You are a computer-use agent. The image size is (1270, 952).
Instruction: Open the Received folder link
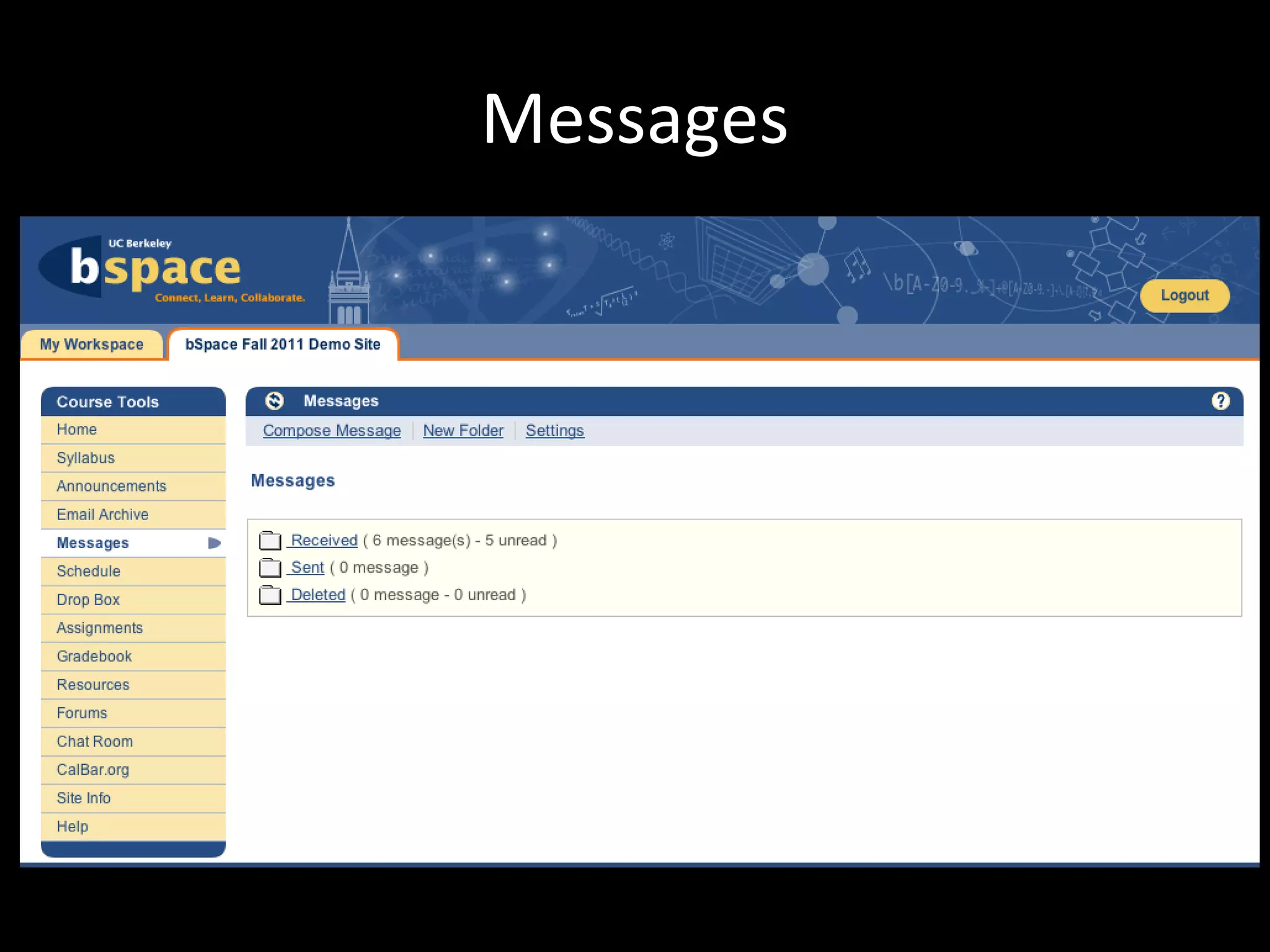[x=324, y=540]
